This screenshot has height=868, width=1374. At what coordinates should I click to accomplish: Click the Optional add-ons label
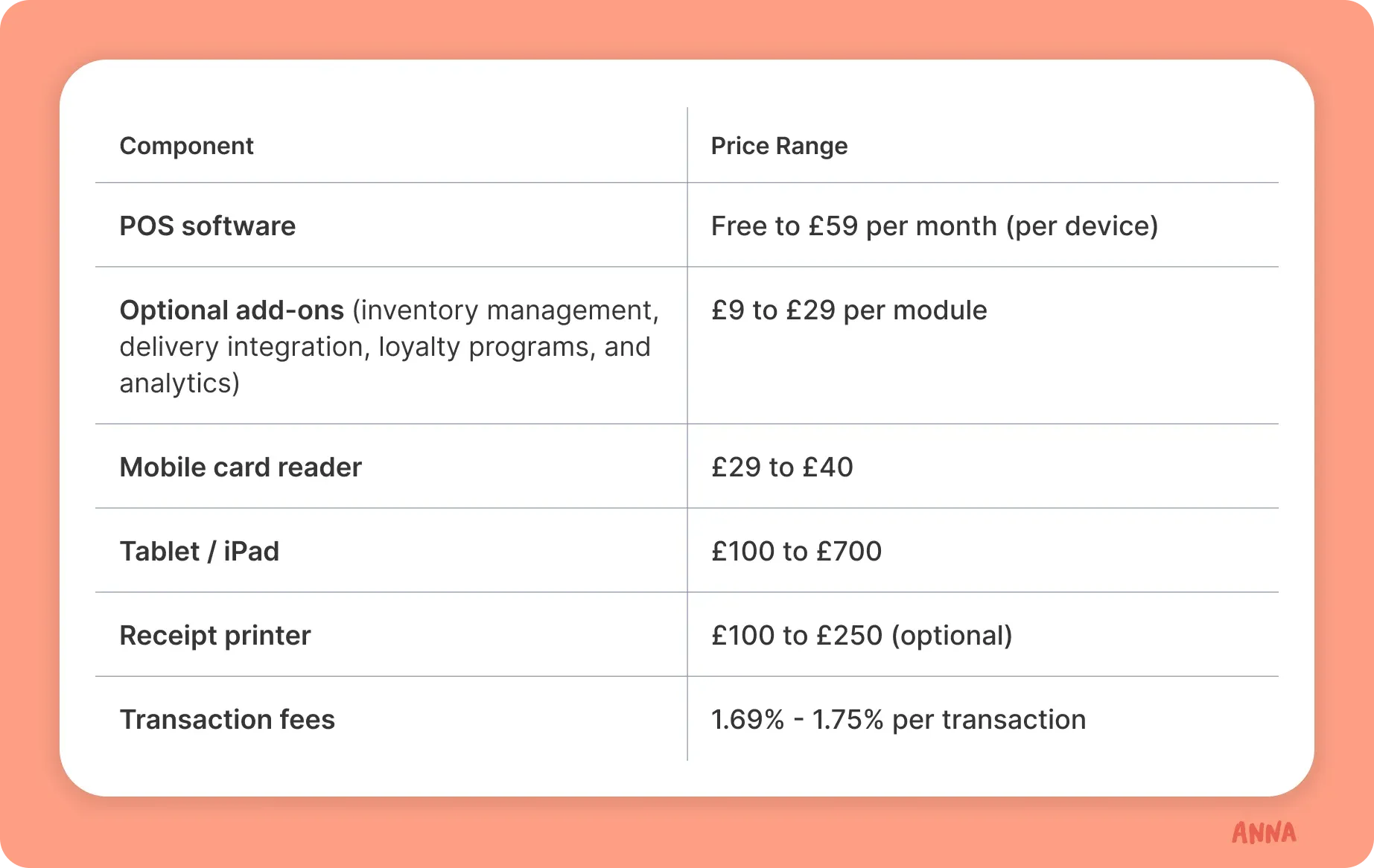pos(232,310)
